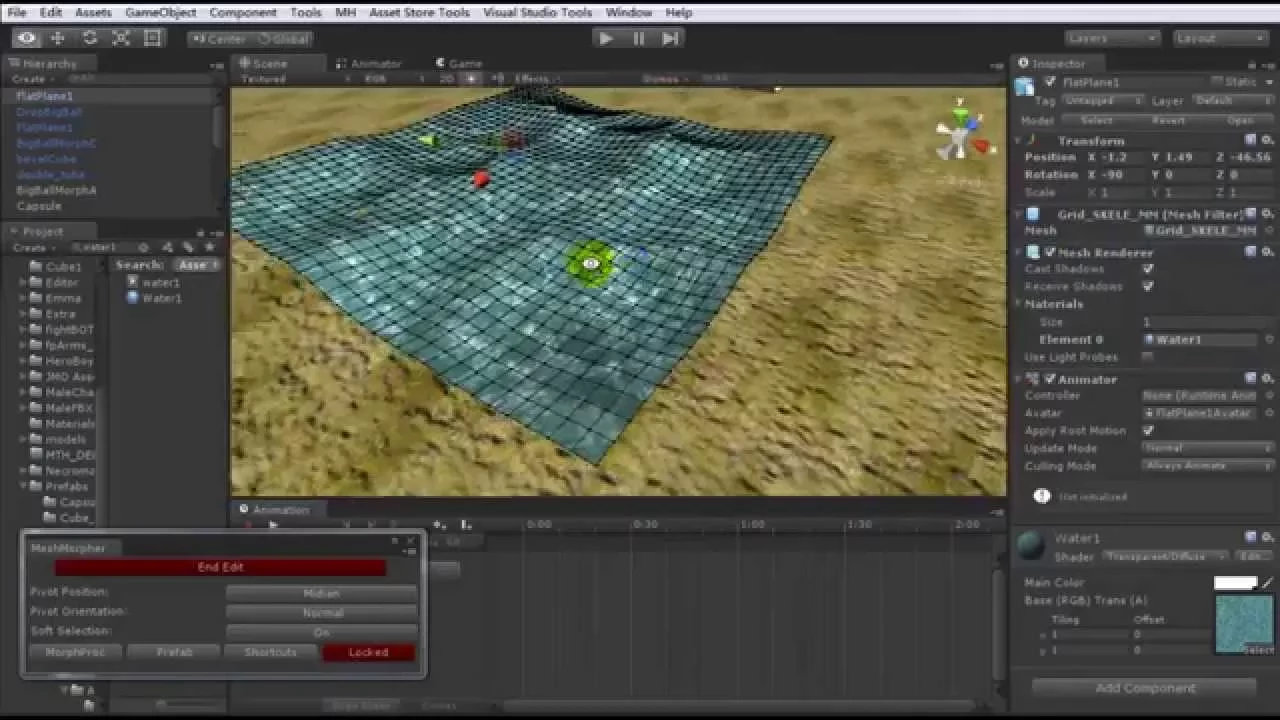This screenshot has height=720, width=1280.
Task: Click the Model Select button
Action: click(x=1097, y=120)
